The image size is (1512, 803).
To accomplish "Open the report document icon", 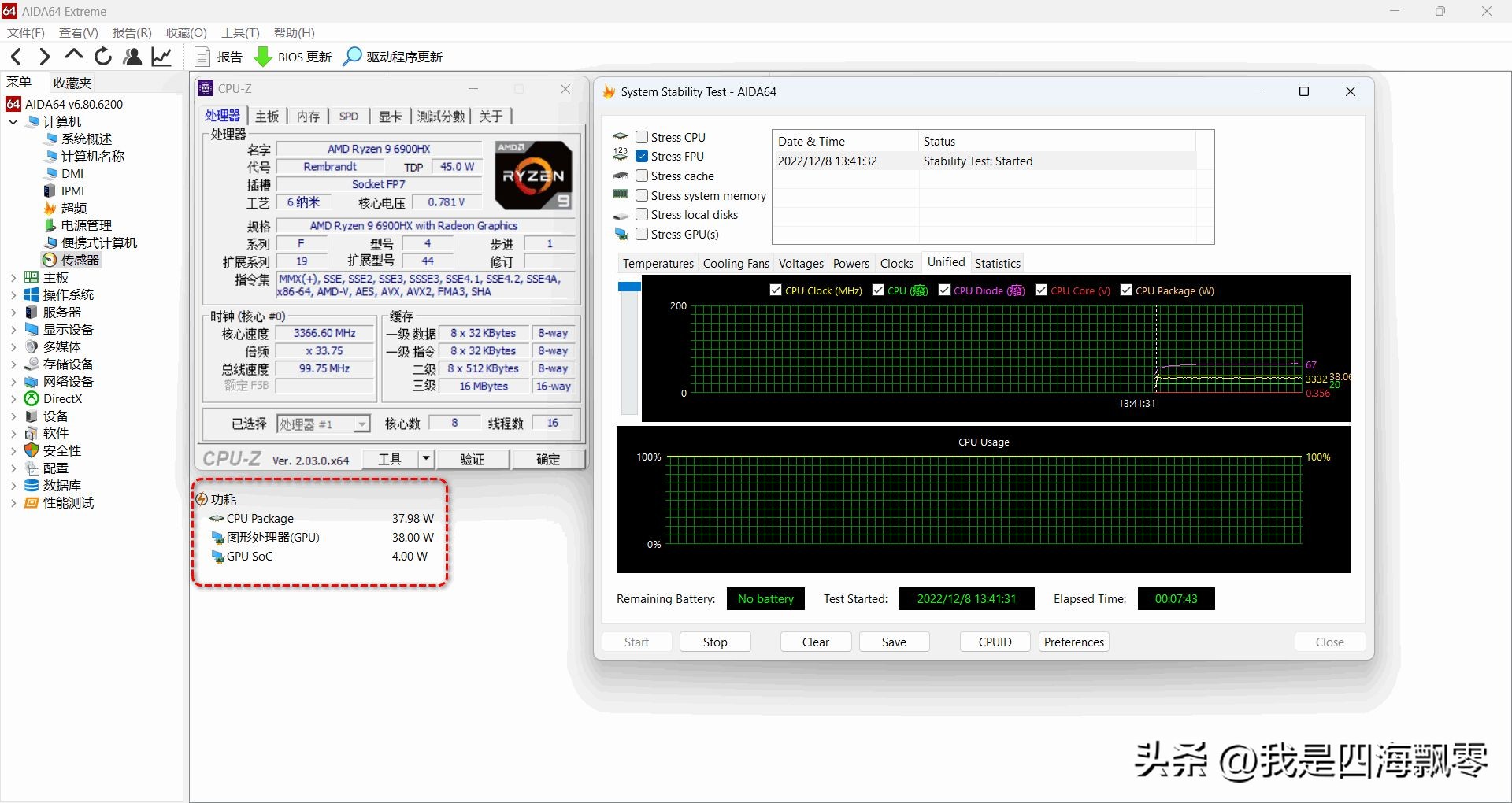I will (x=203, y=57).
